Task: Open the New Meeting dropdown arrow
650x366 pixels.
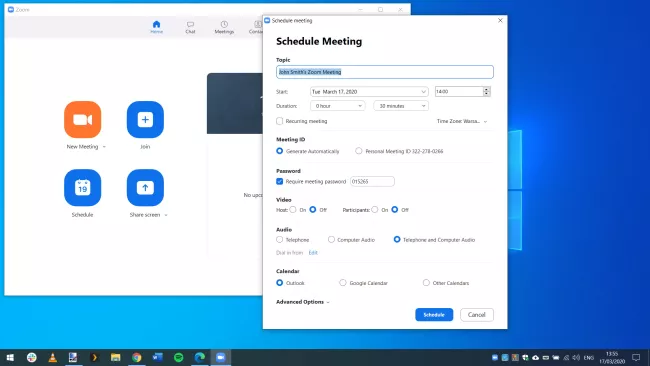Action: [x=104, y=147]
